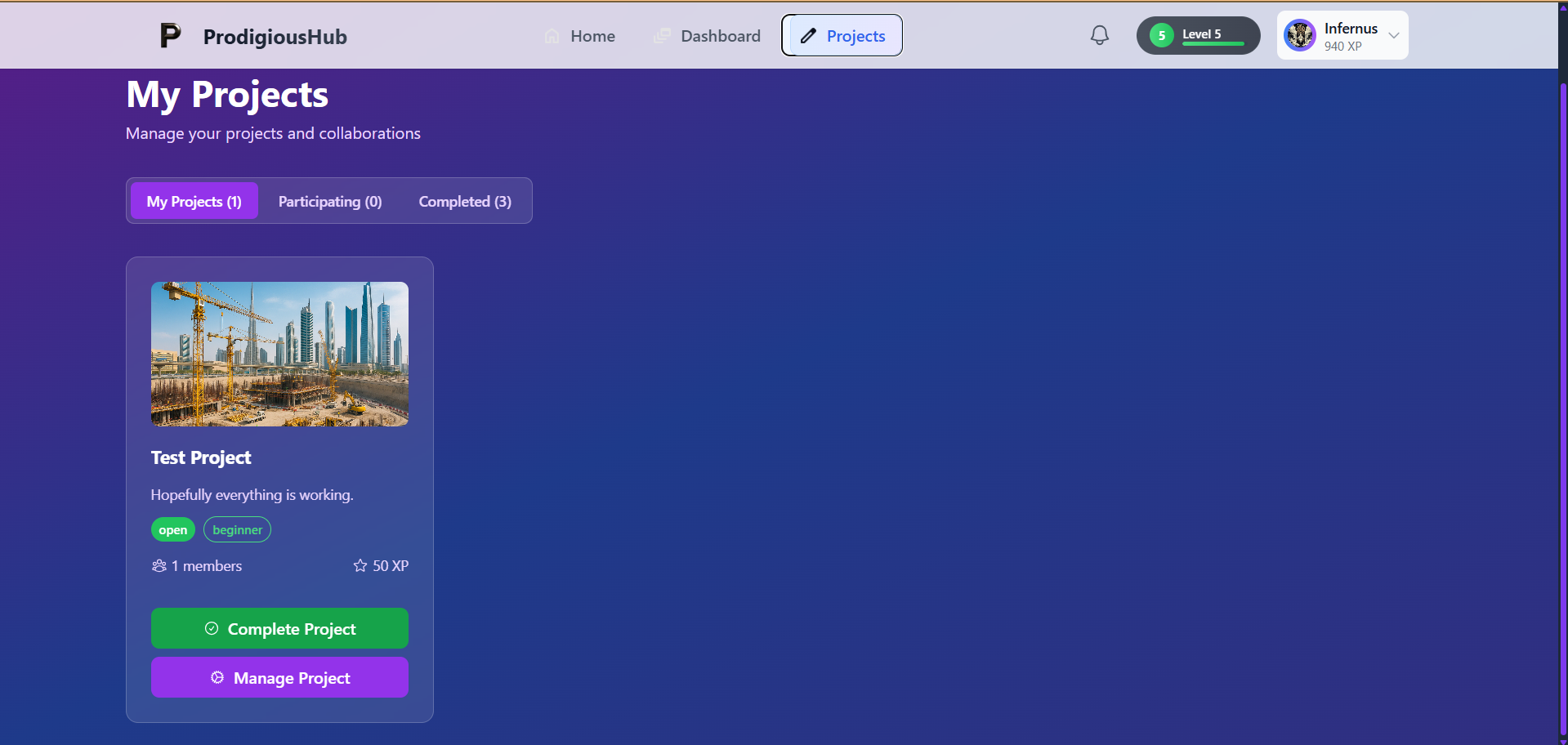Open the notifications bell
Viewport: 1568px width, 745px height.
coord(1100,35)
